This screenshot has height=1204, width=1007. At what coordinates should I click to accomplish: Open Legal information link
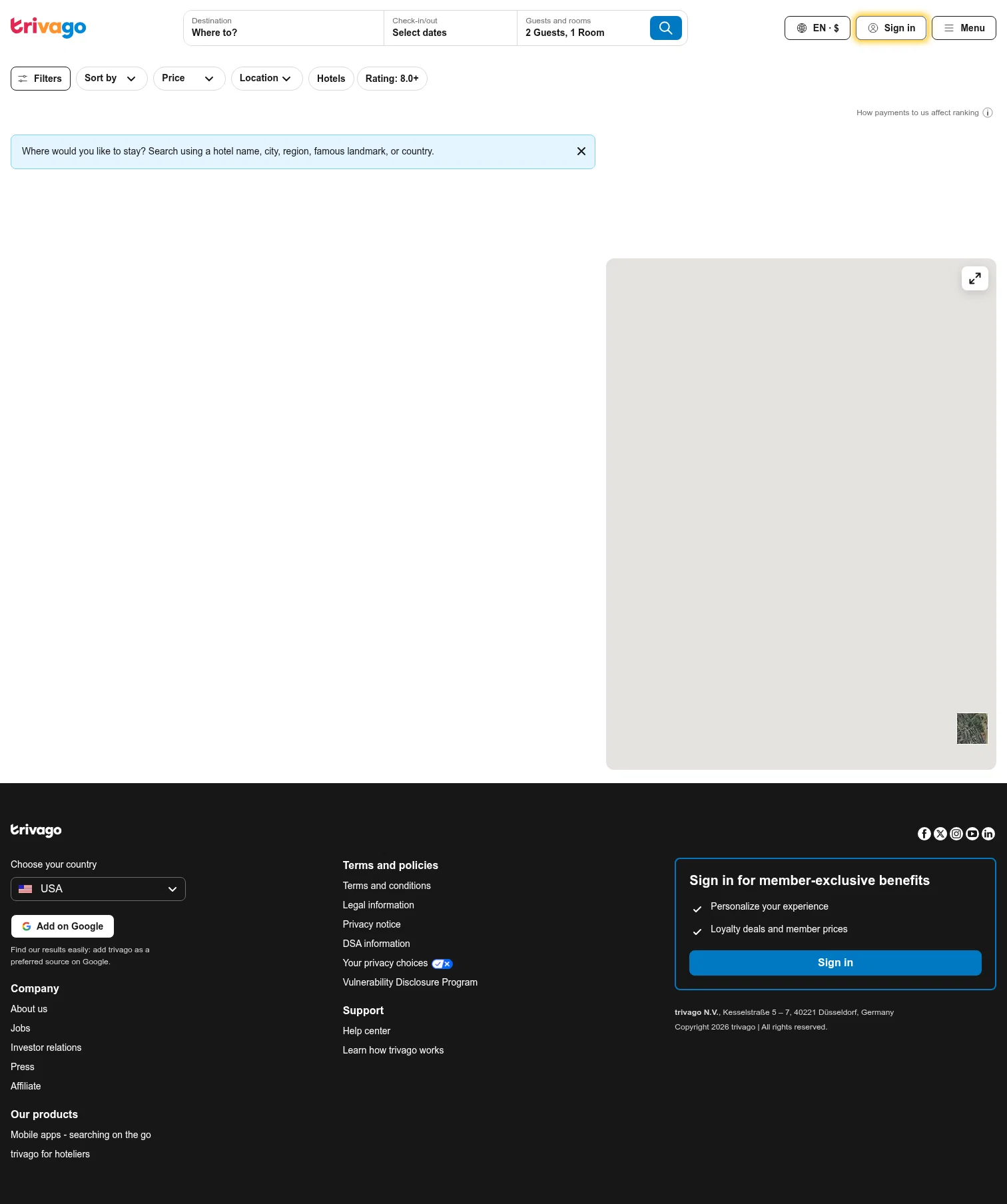[x=378, y=905]
